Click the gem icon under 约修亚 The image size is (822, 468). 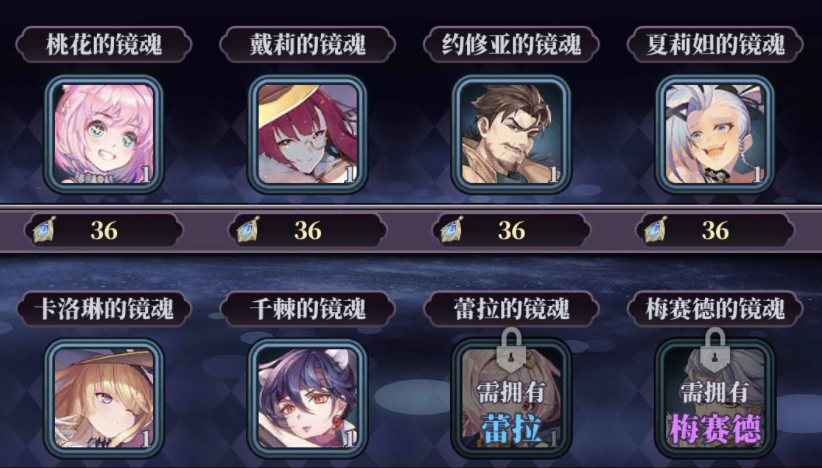[x=451, y=230]
